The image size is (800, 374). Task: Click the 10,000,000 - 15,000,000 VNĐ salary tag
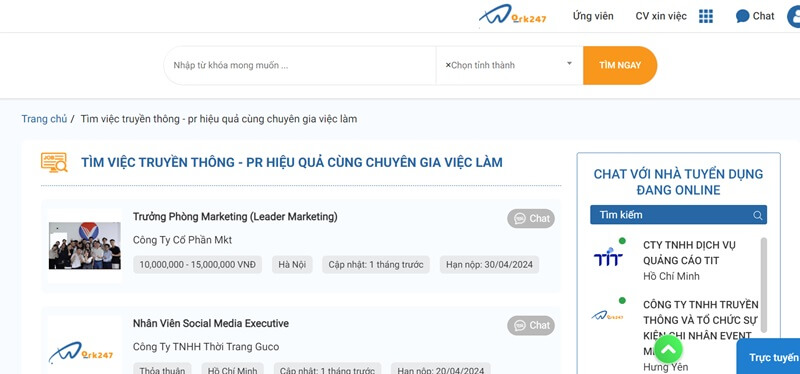197,265
